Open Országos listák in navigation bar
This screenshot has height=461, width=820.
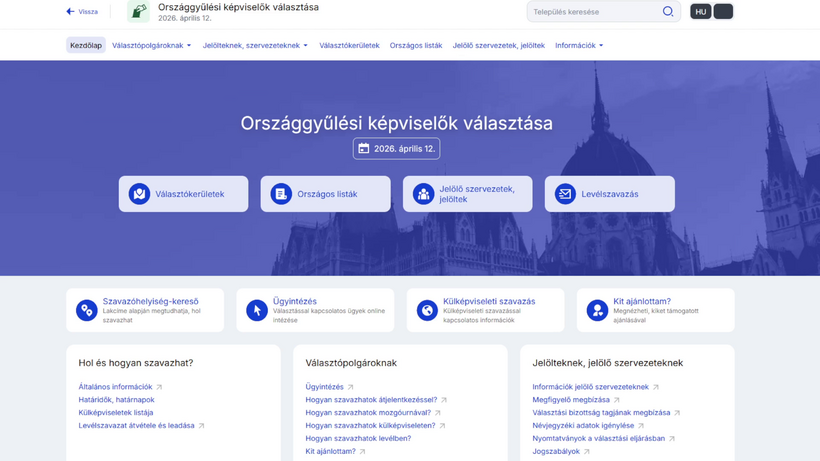[x=416, y=45]
